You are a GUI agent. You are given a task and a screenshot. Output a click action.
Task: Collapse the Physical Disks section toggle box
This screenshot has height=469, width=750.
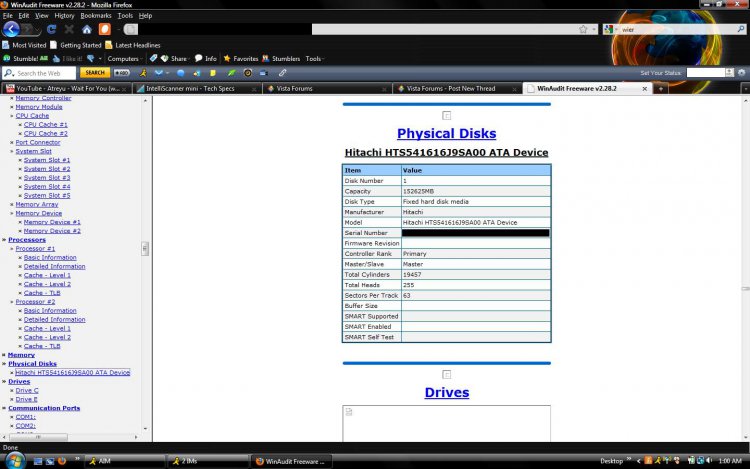[x=446, y=116]
